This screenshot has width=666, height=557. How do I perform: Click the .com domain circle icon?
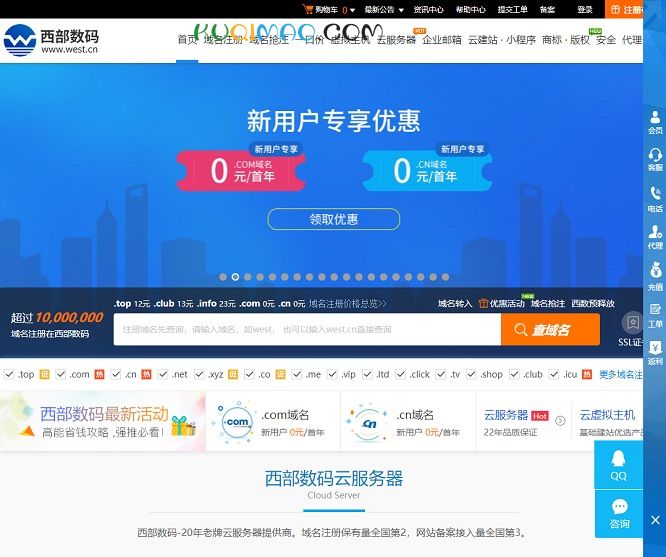(237, 422)
